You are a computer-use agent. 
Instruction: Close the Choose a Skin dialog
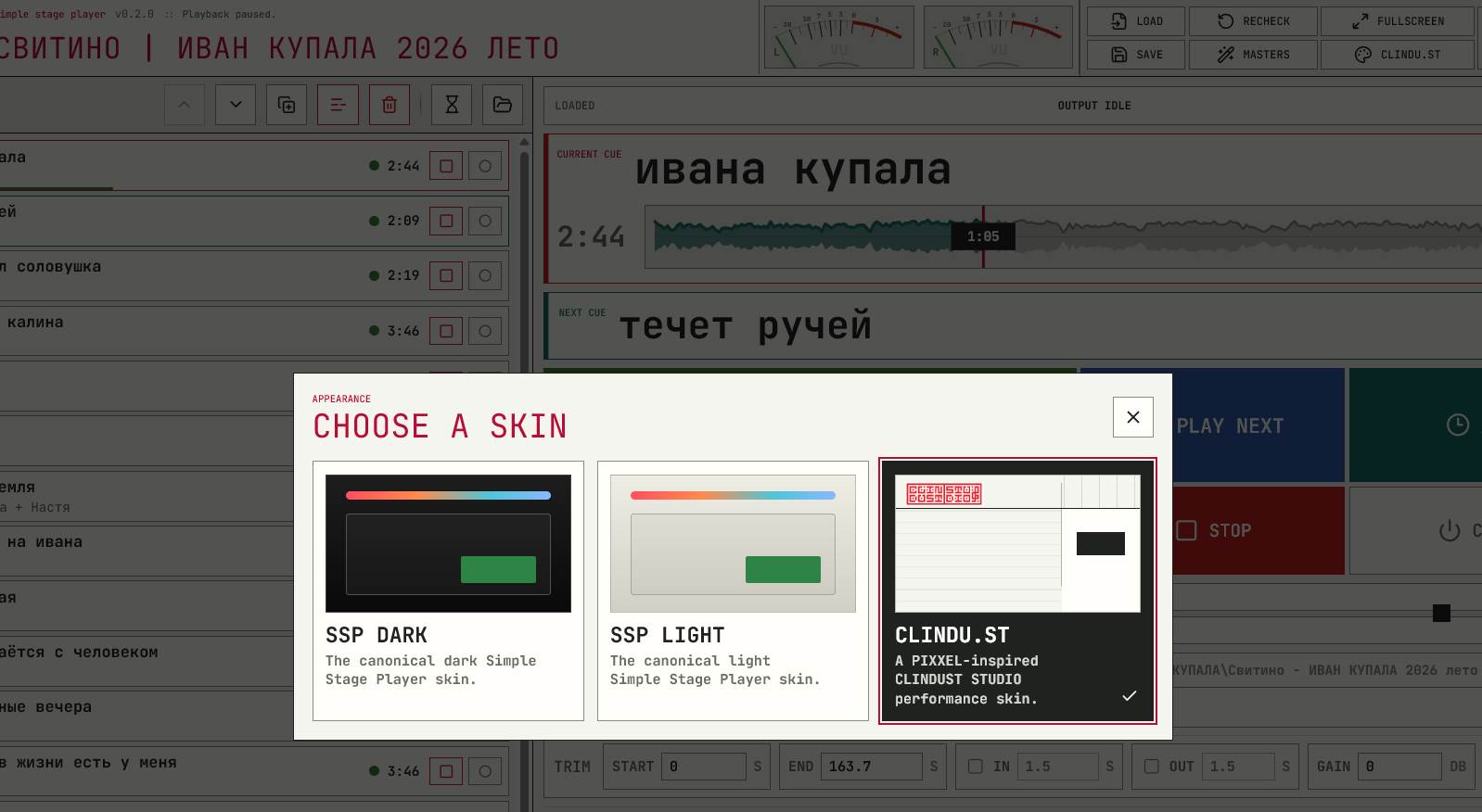1133,417
